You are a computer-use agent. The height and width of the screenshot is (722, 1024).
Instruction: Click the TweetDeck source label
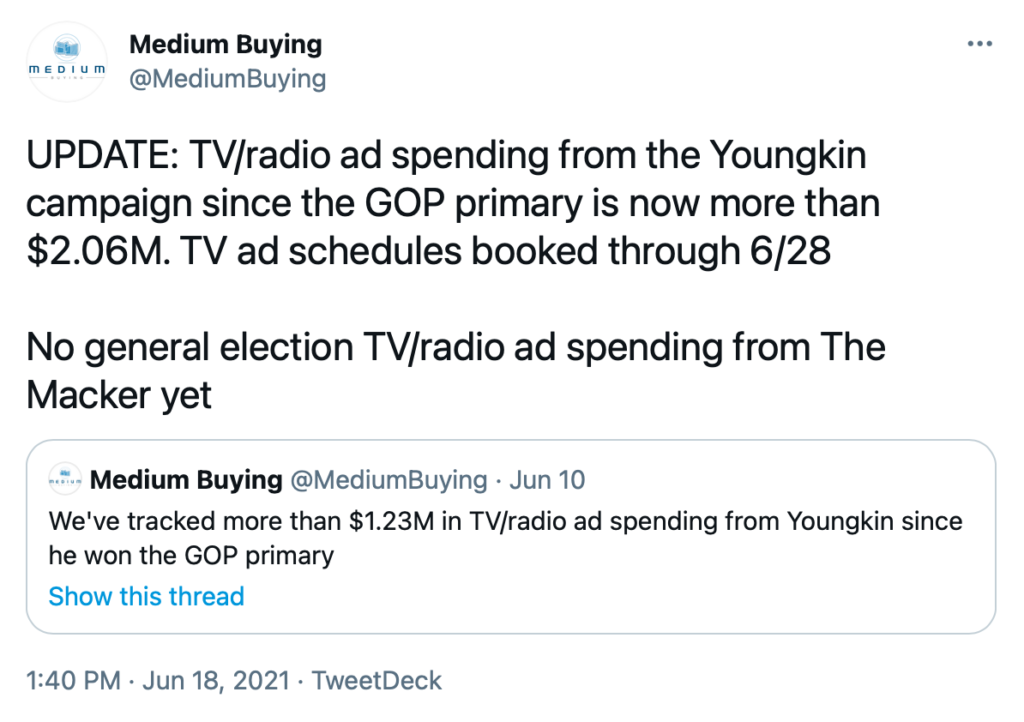point(376,680)
